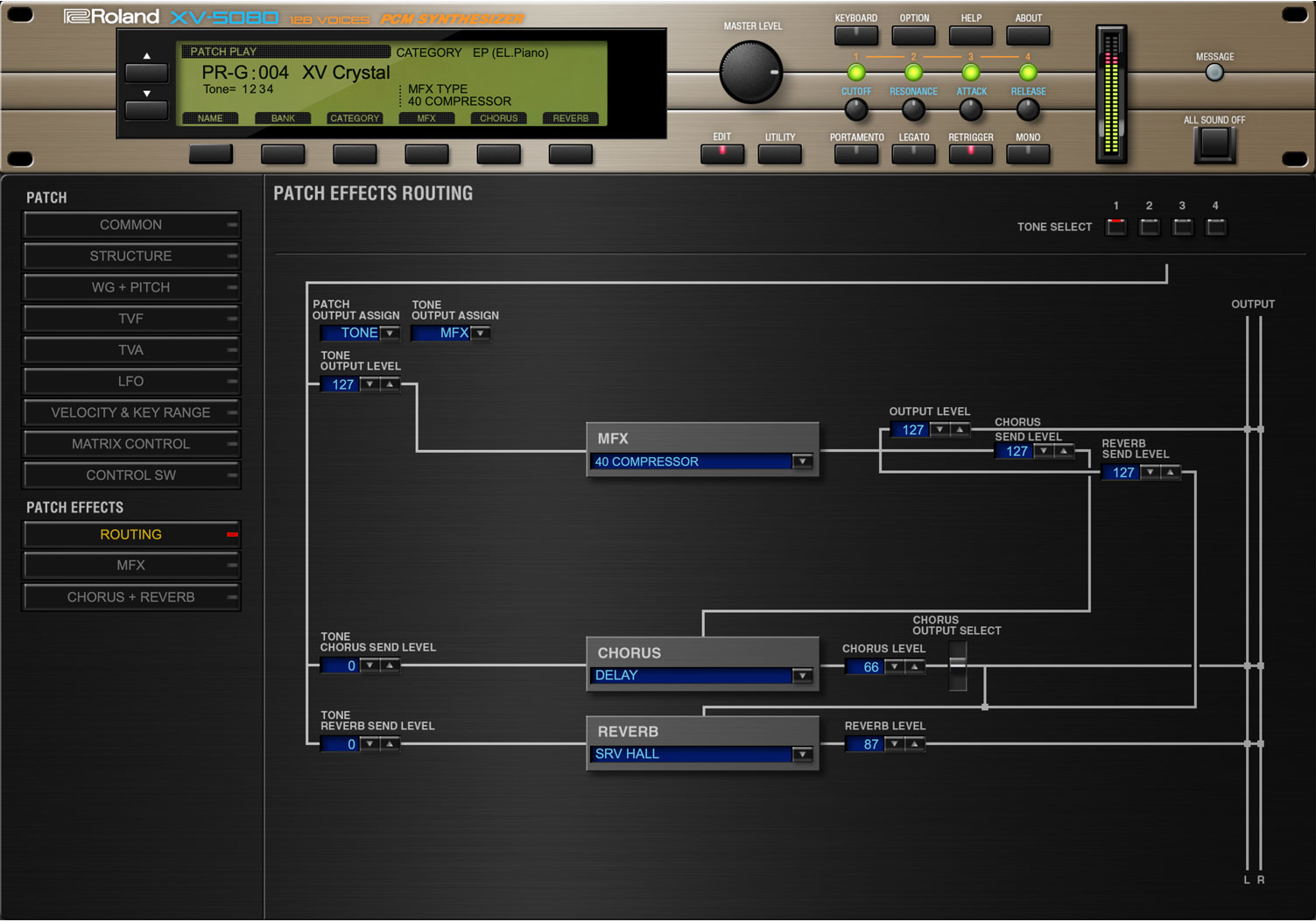Viewport: 1316px width, 922px height.
Task: Increase Chorus Level value
Action: [914, 667]
